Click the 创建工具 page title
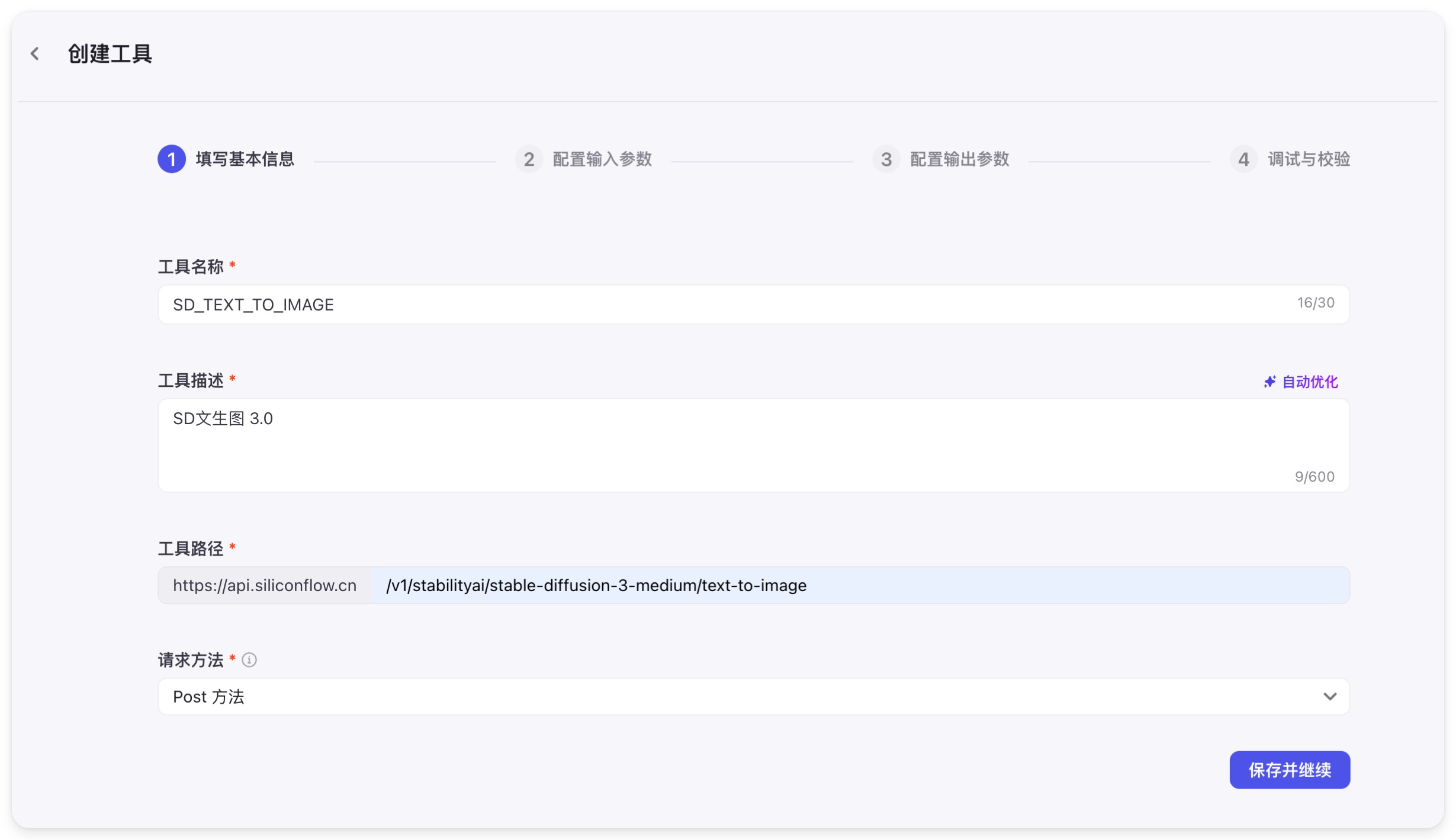The height and width of the screenshot is (840, 1456). click(110, 54)
